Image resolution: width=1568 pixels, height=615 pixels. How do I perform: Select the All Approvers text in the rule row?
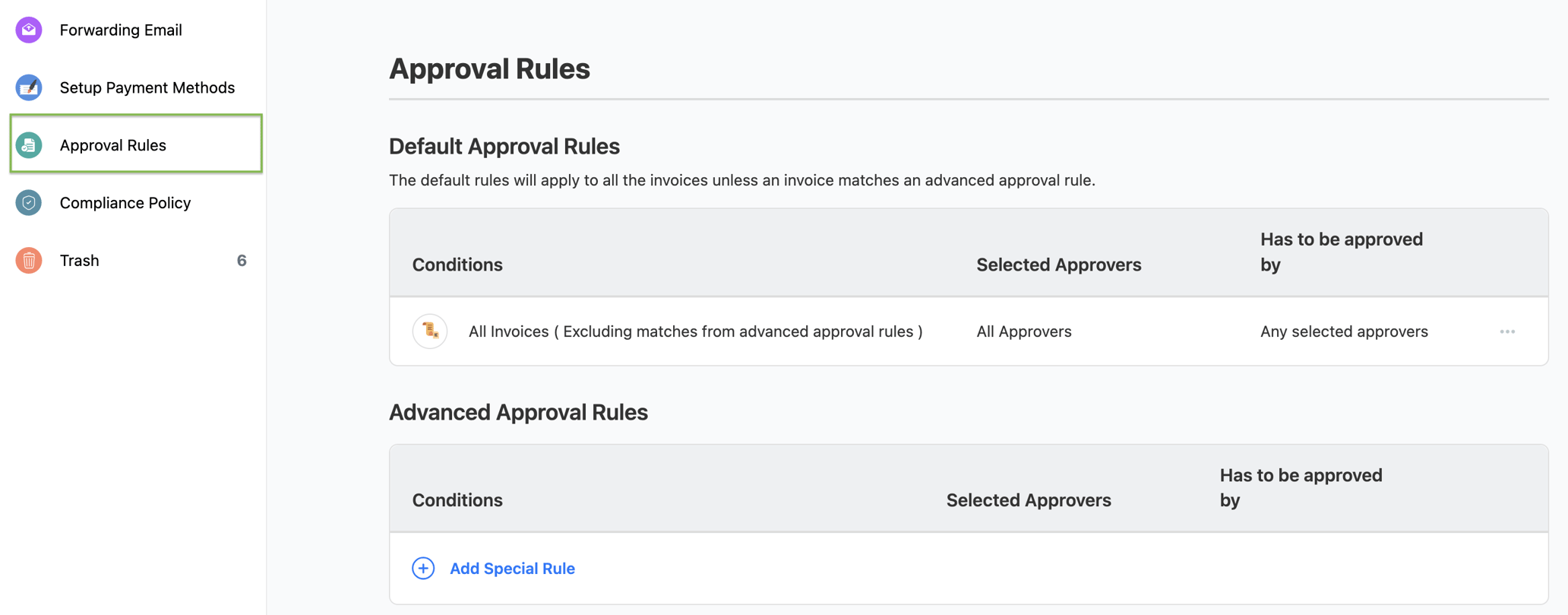(1024, 331)
